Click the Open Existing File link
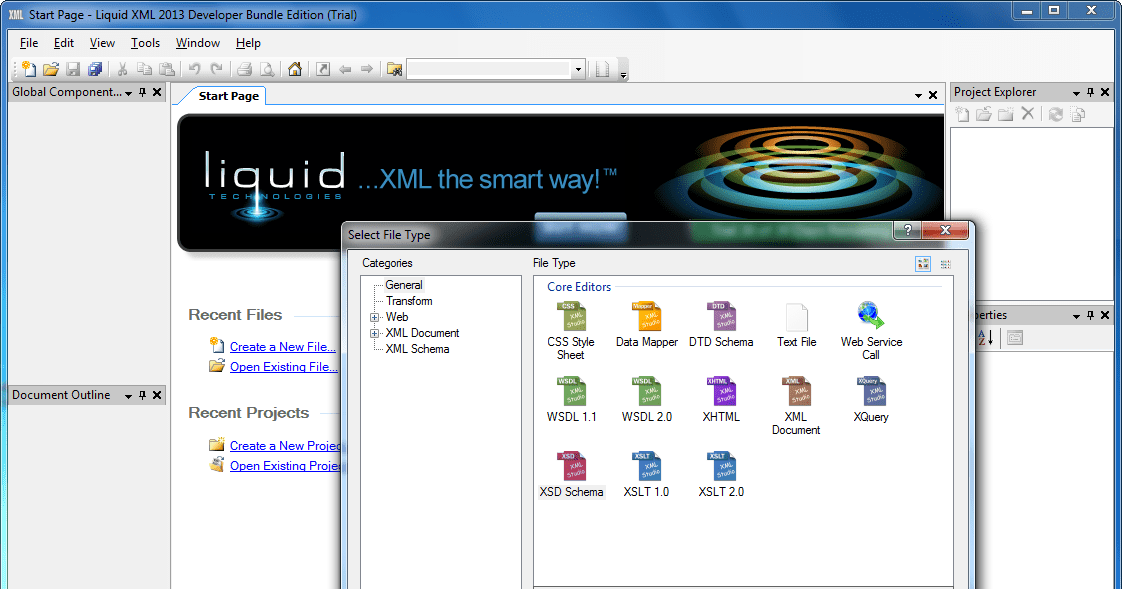The width and height of the screenshot is (1122, 589). [x=283, y=366]
